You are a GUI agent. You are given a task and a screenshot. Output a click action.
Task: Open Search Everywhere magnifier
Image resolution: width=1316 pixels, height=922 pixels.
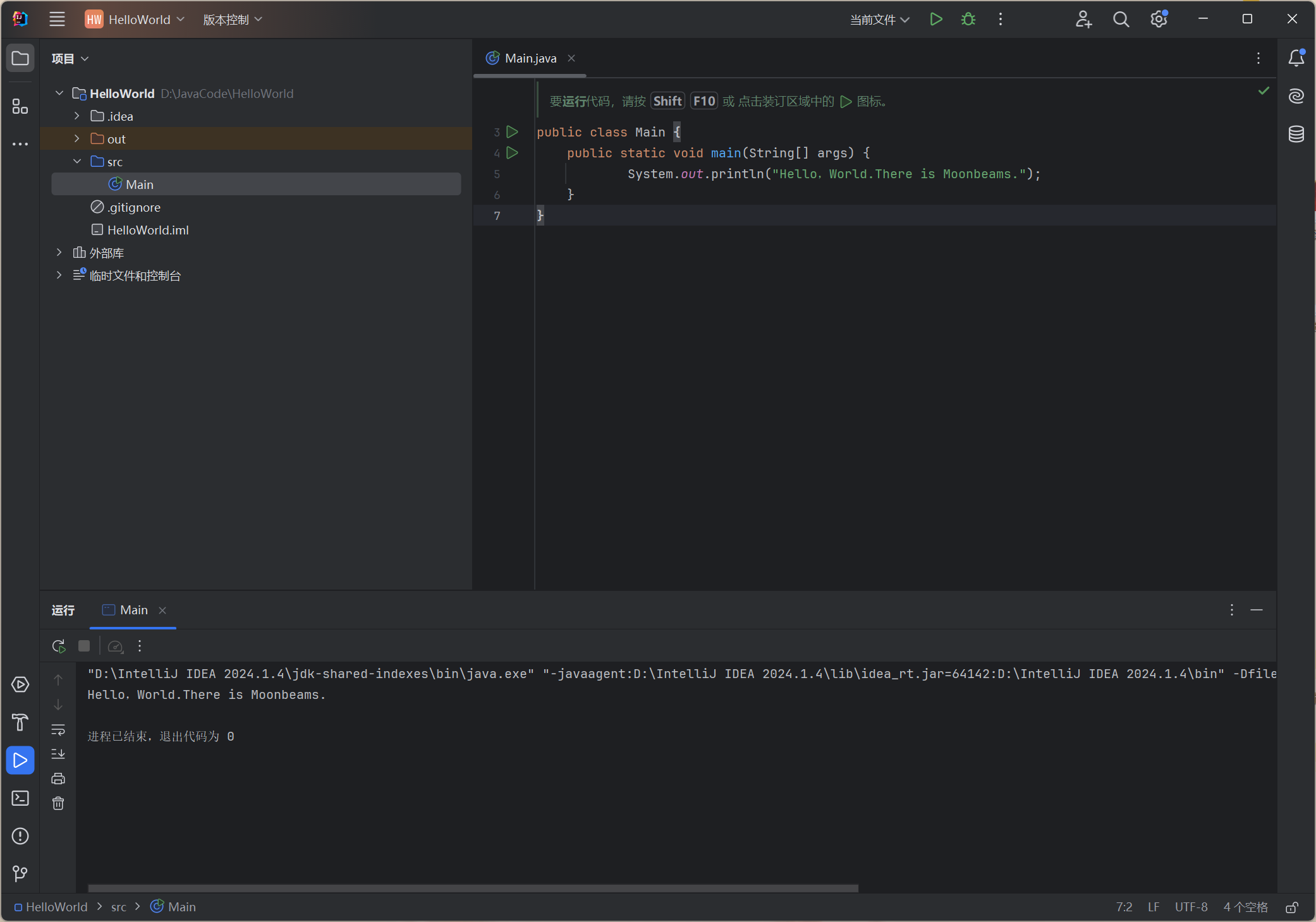[x=1121, y=19]
